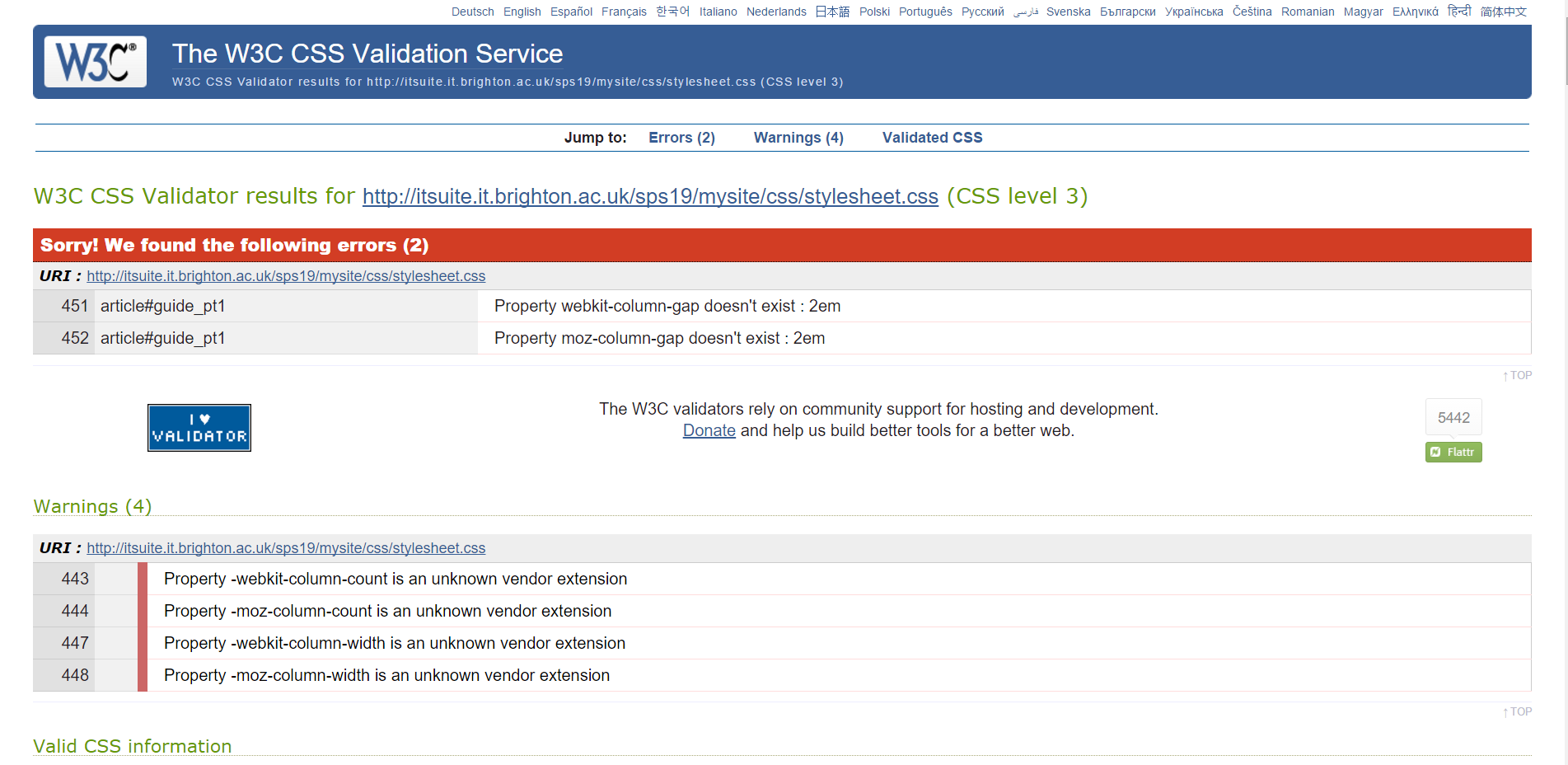Click the W3C logo in the banner
The height and width of the screenshot is (765, 1568).
96,62
